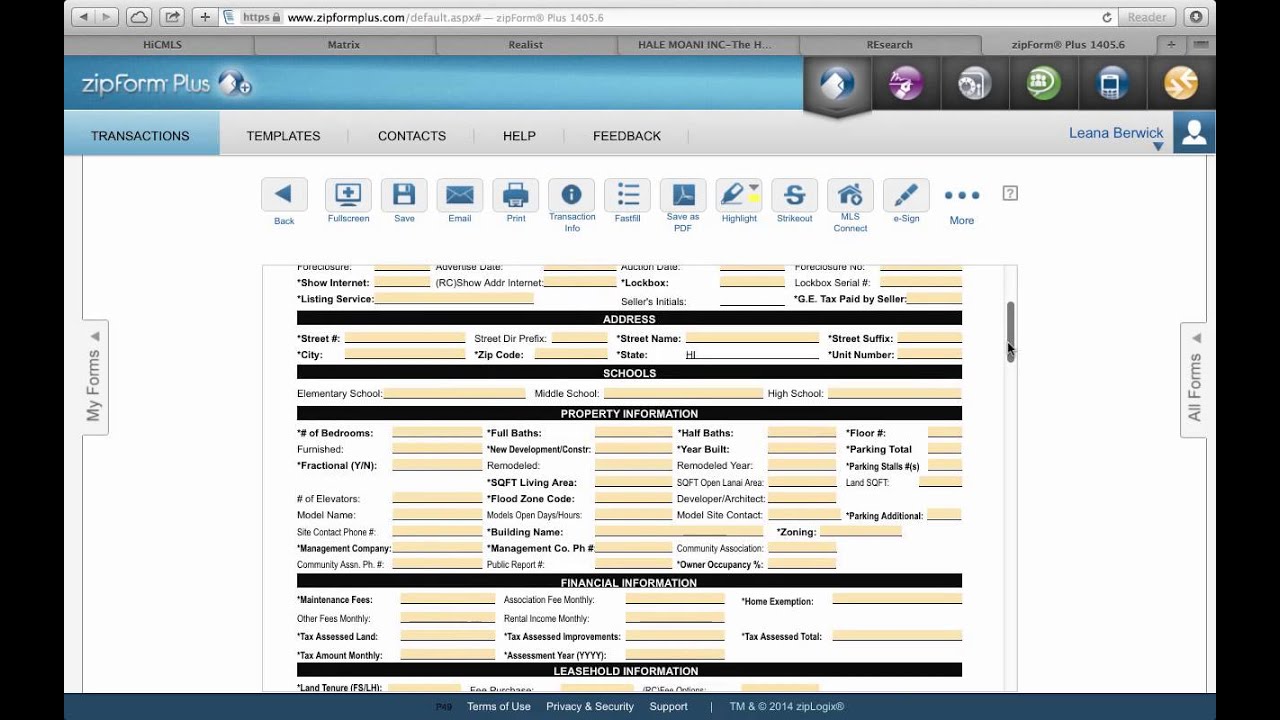Switch to the Matrix browser tab
This screenshot has width=1280, height=720.
(x=344, y=45)
